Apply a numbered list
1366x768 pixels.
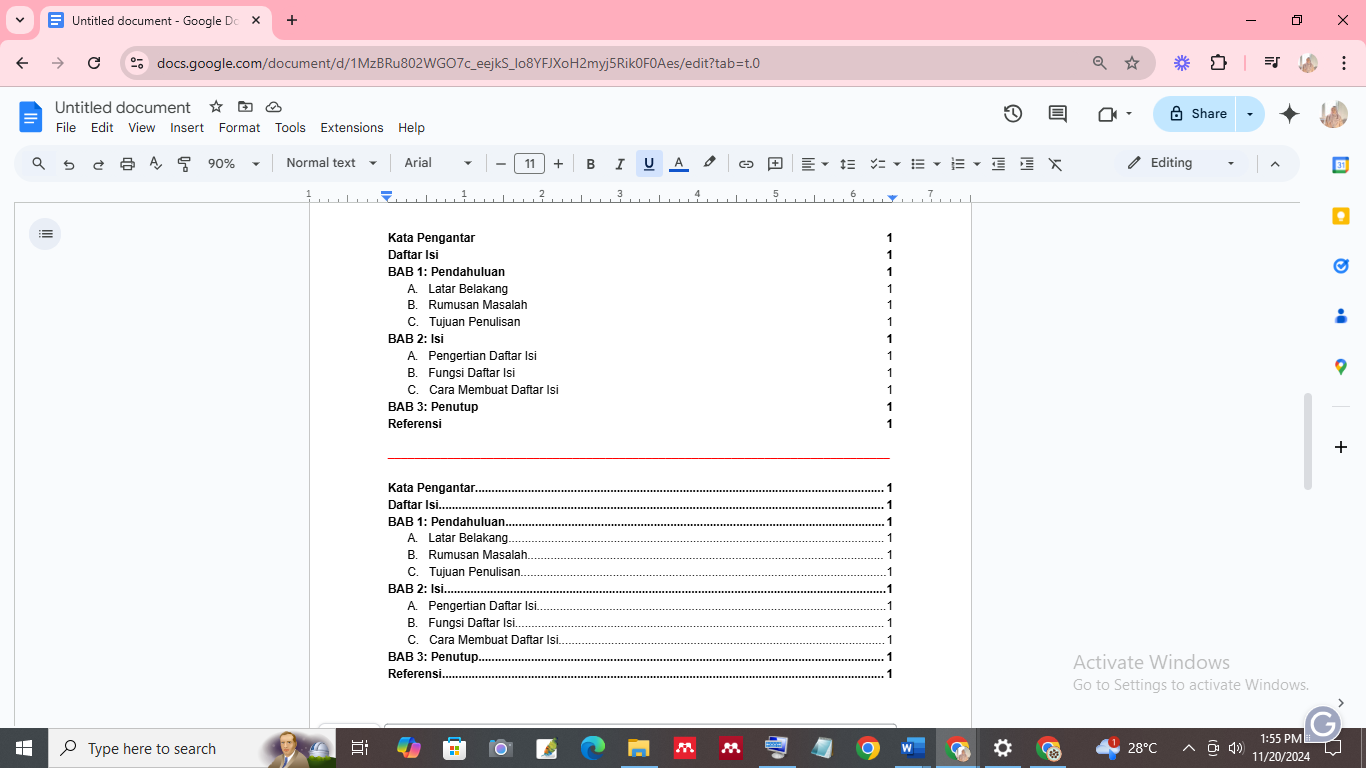pos(958,164)
